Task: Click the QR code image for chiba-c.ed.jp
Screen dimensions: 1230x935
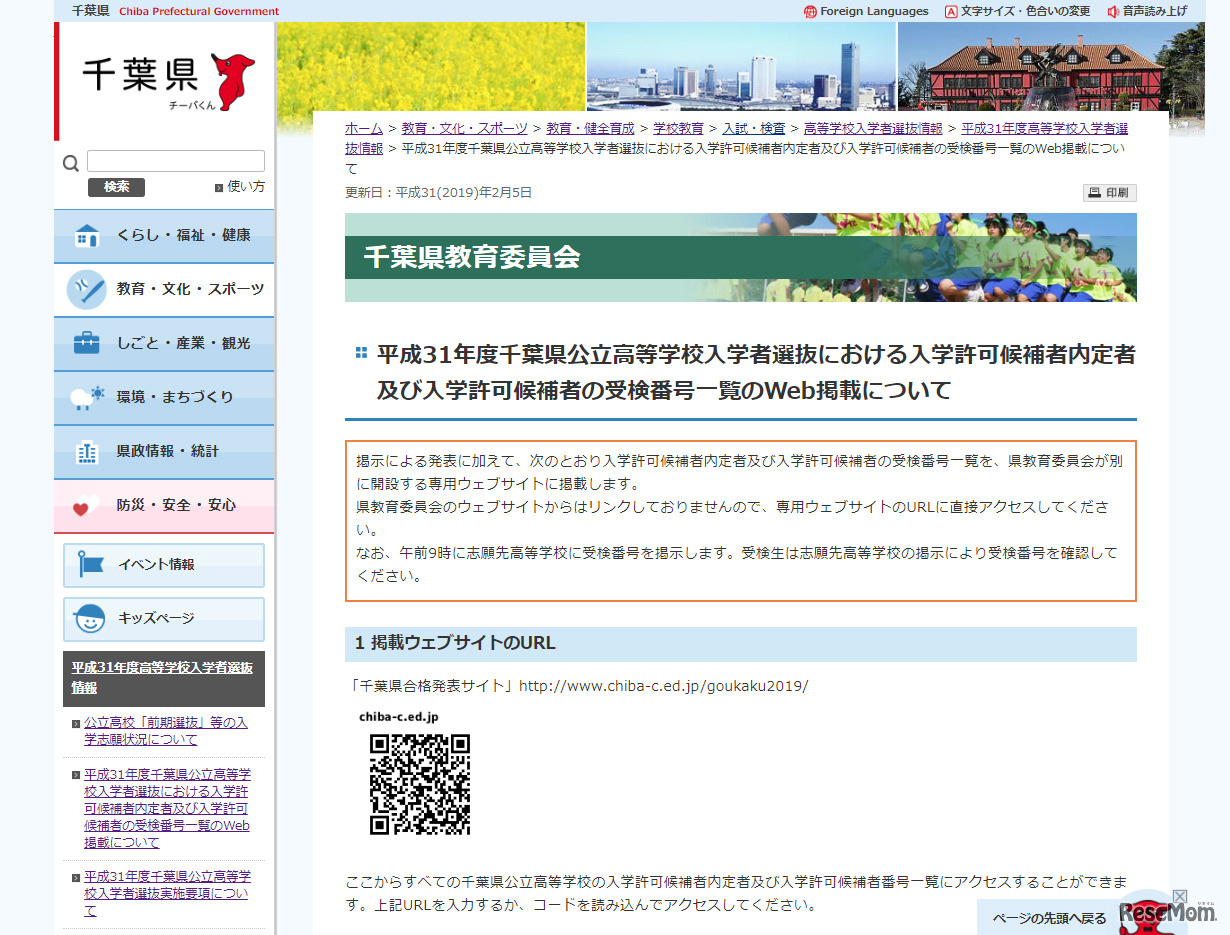Action: coord(419,784)
